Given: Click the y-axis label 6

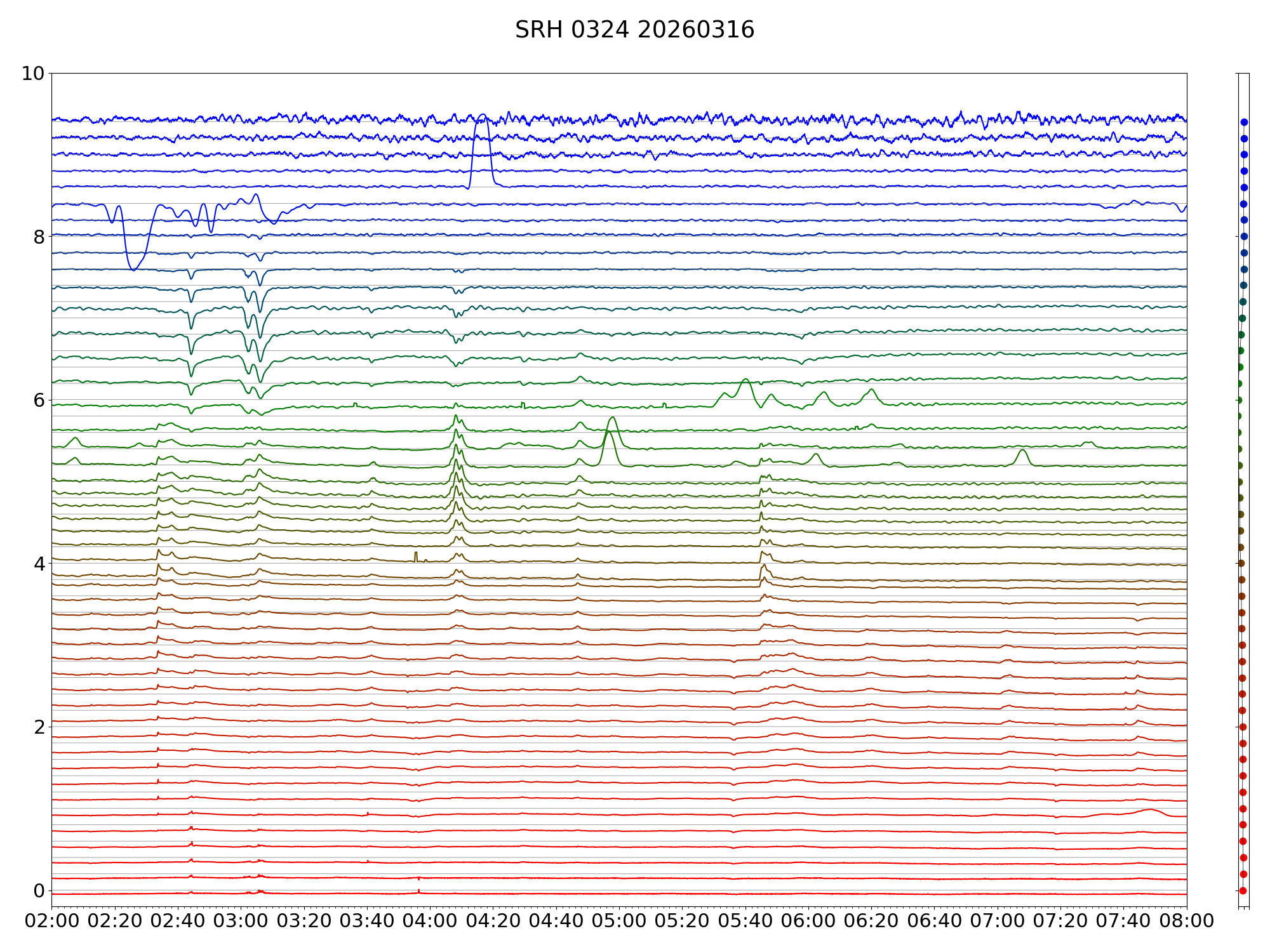Looking at the screenshot, I should (39, 400).
